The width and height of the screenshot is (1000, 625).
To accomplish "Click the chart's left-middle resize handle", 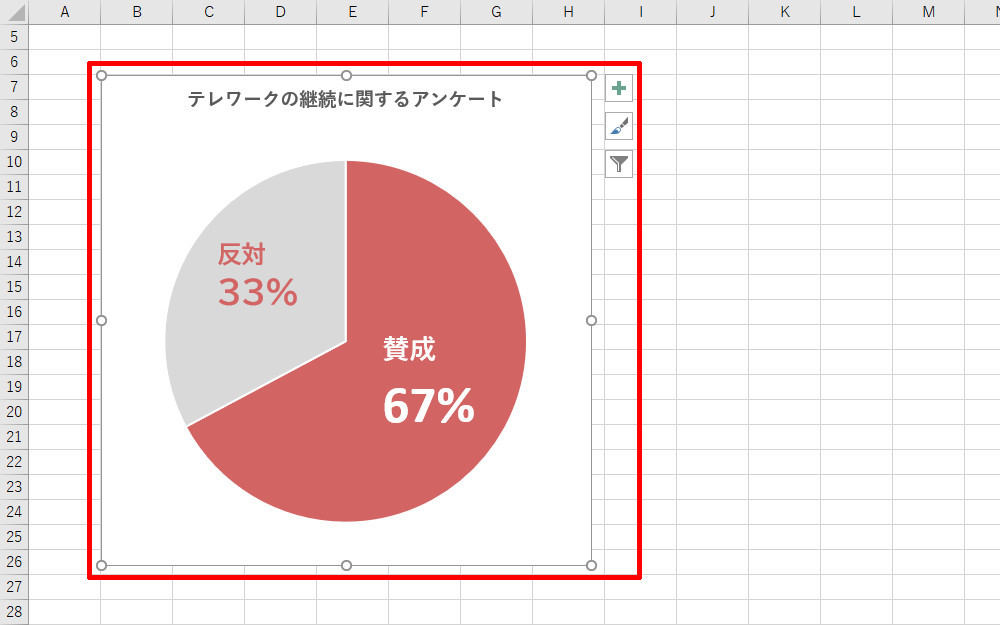I will click(101, 320).
